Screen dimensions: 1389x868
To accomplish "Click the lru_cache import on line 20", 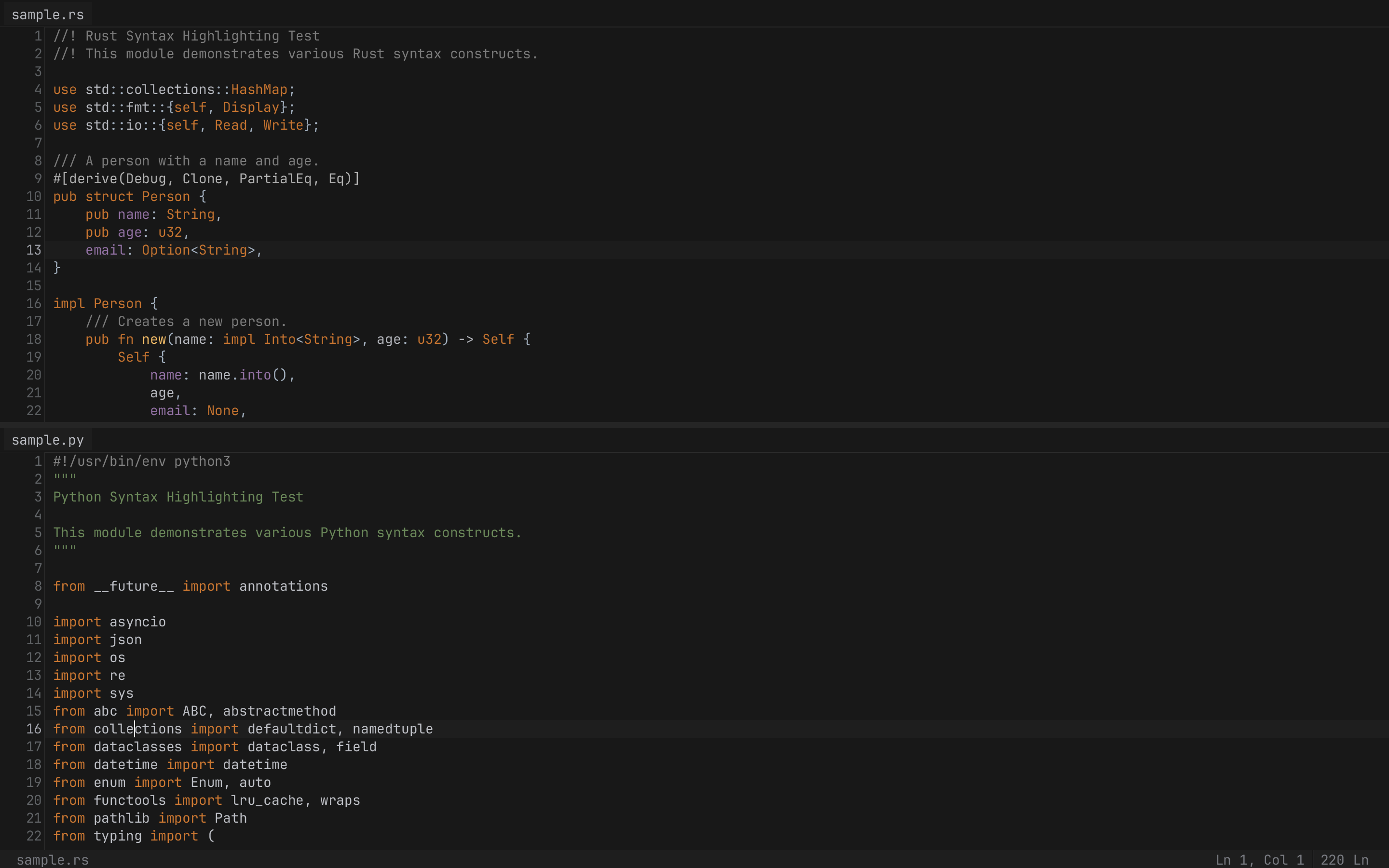I will point(267,800).
